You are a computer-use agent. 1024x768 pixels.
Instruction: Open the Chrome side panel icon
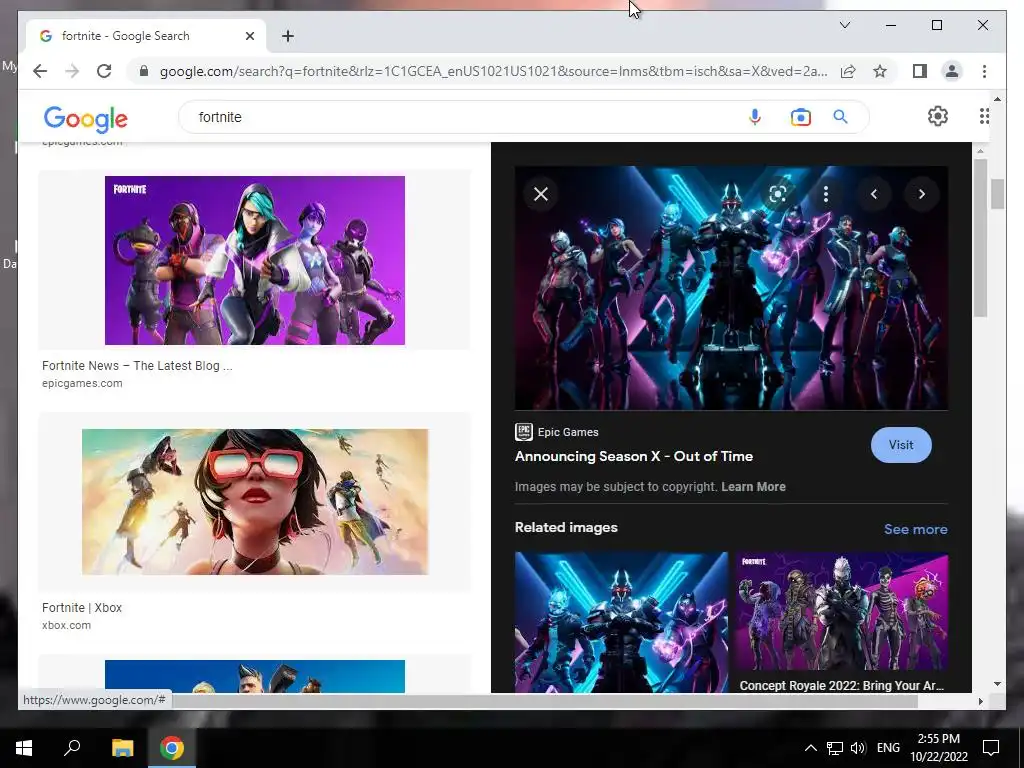pyautogui.click(x=920, y=71)
